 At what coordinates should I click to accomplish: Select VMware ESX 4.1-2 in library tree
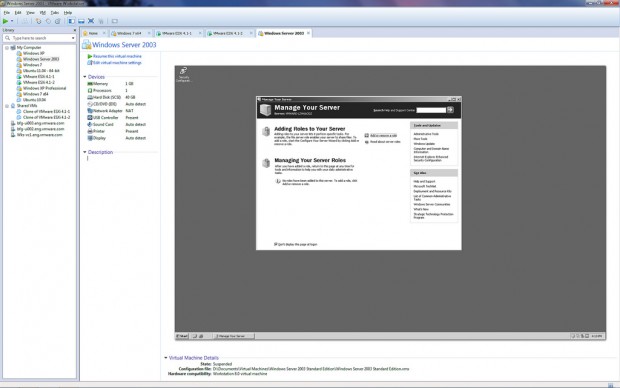pyautogui.click(x=38, y=82)
